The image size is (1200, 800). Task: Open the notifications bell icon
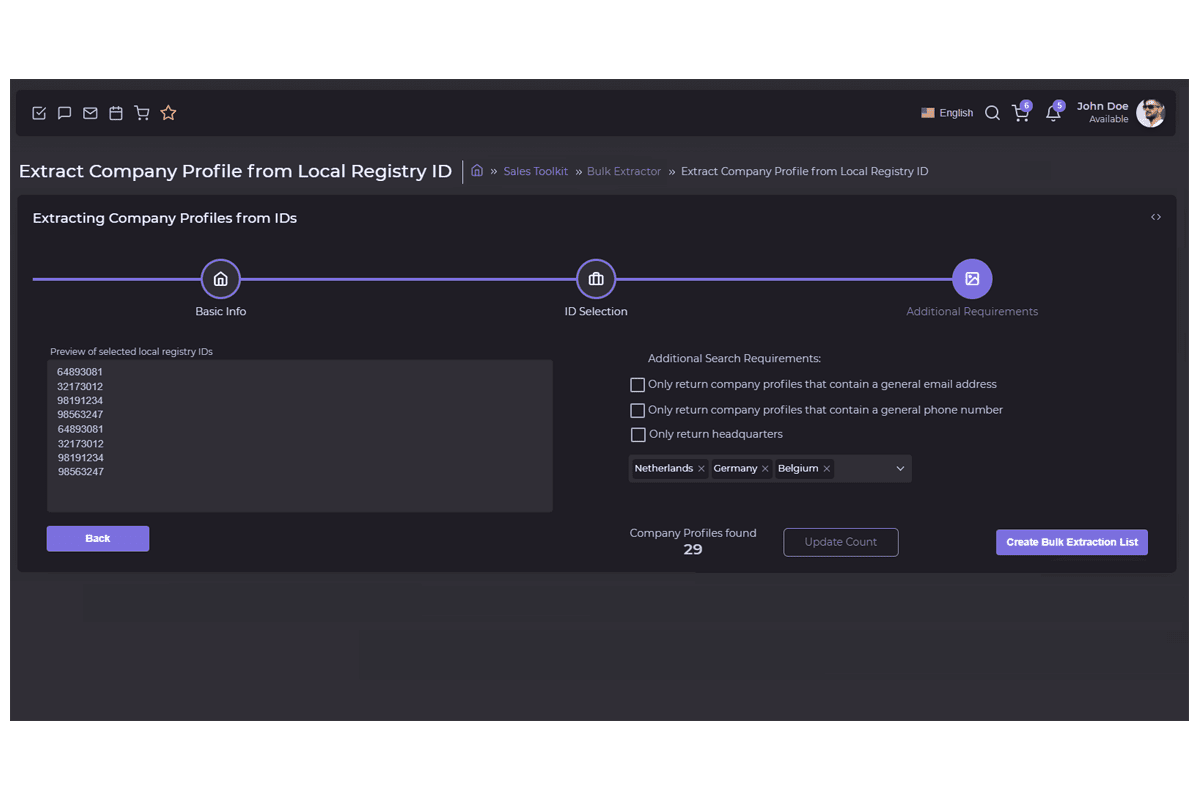[x=1053, y=113]
